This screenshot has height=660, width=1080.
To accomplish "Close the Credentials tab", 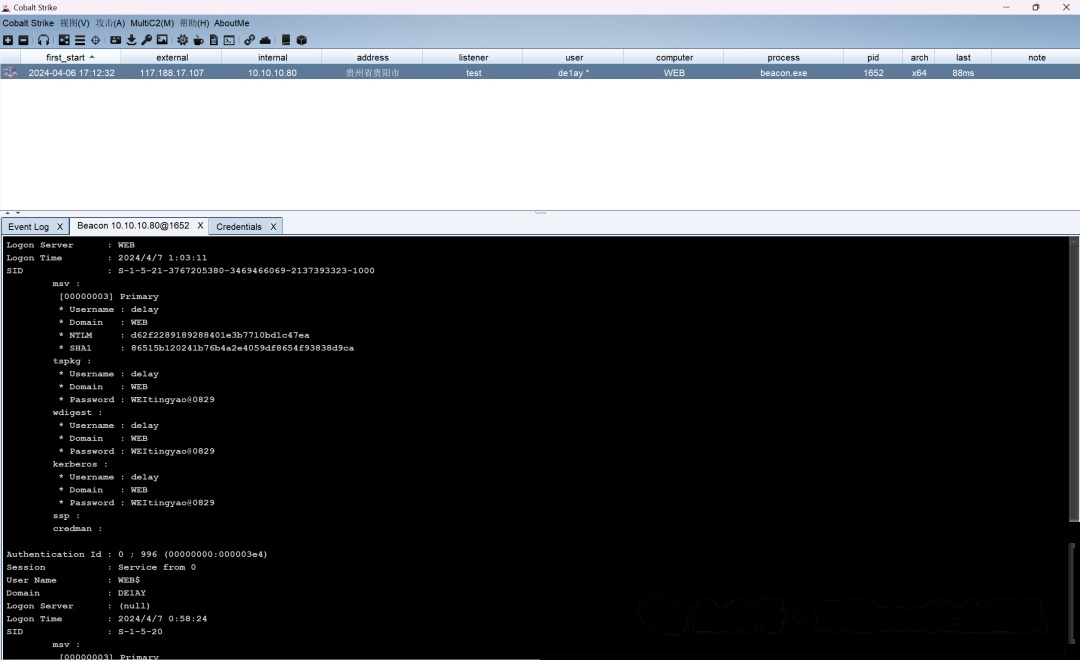I will pyautogui.click(x=273, y=227).
